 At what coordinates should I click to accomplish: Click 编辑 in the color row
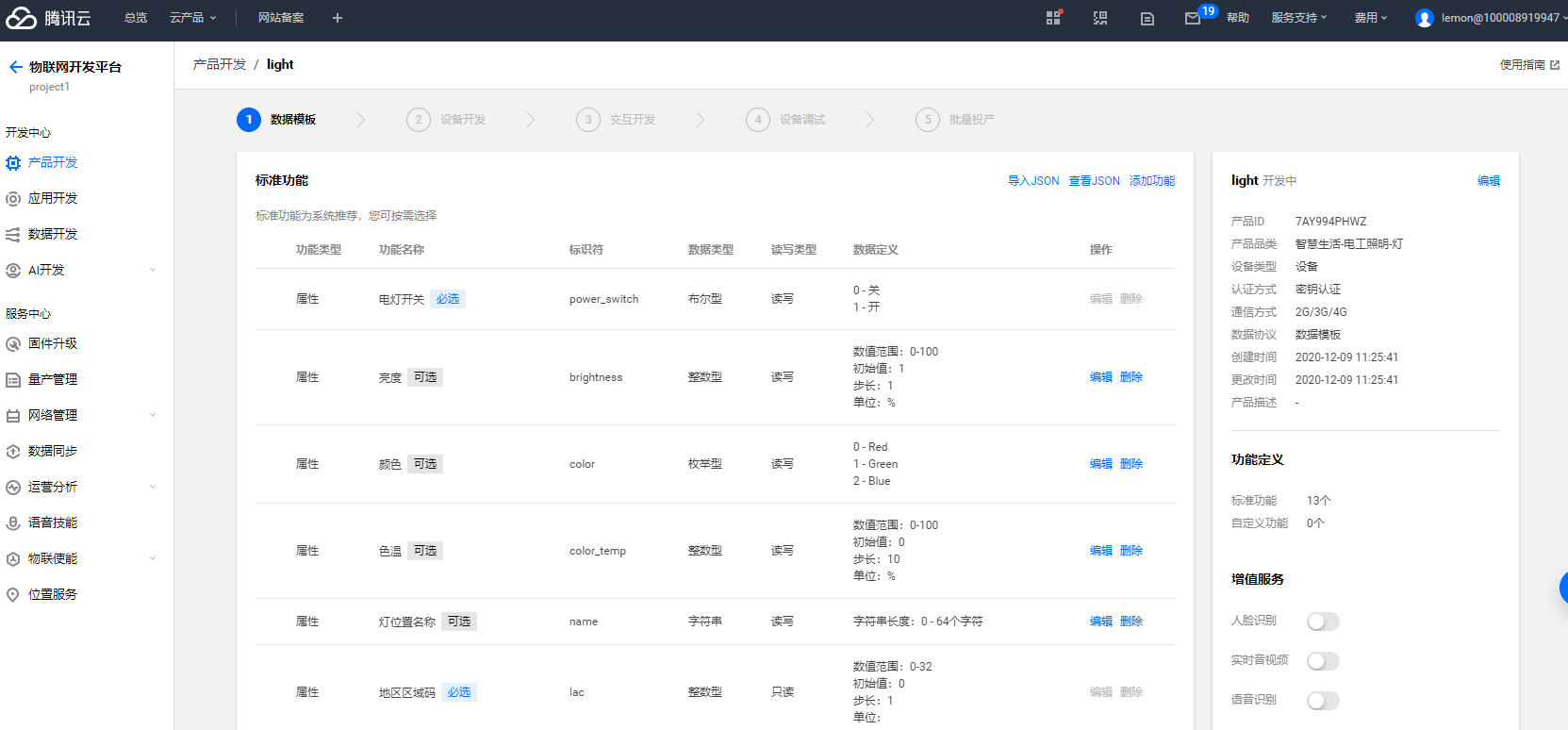(1101, 464)
